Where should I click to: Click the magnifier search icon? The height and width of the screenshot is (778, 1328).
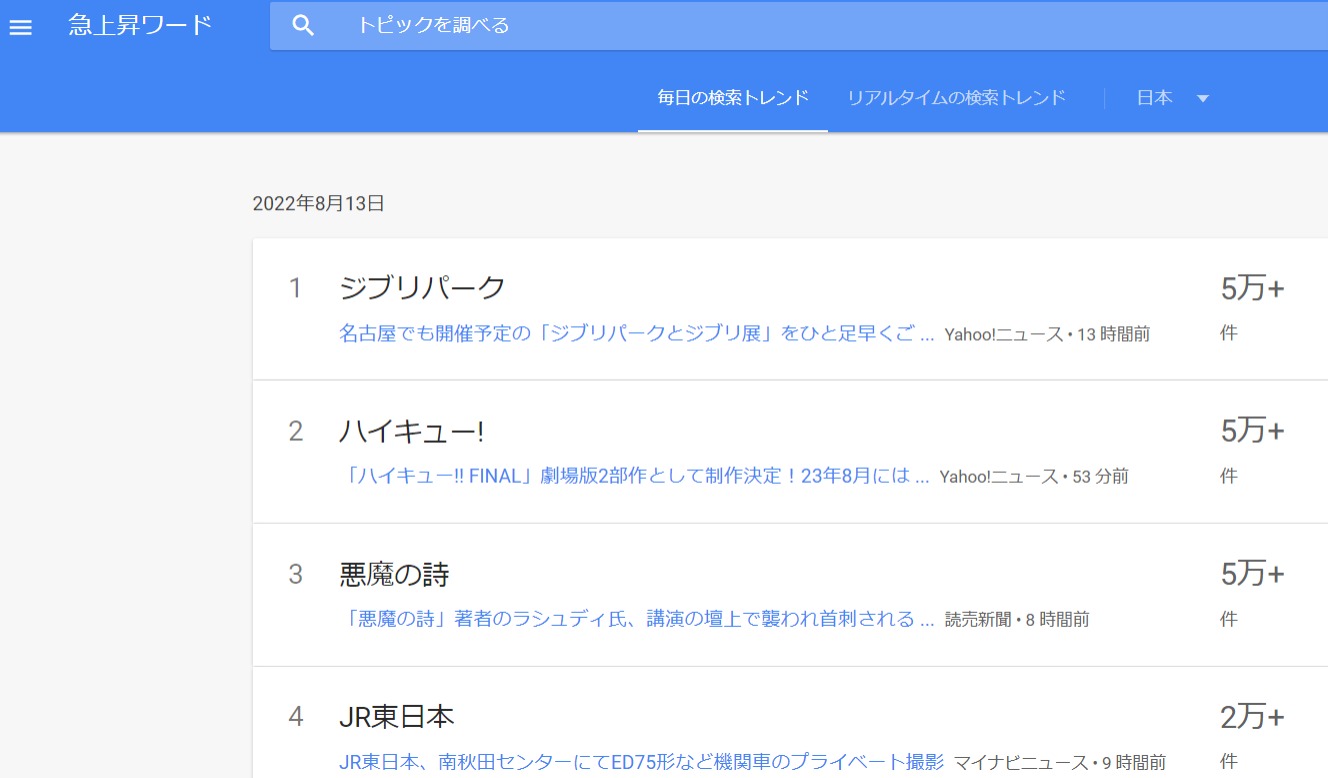click(x=303, y=26)
